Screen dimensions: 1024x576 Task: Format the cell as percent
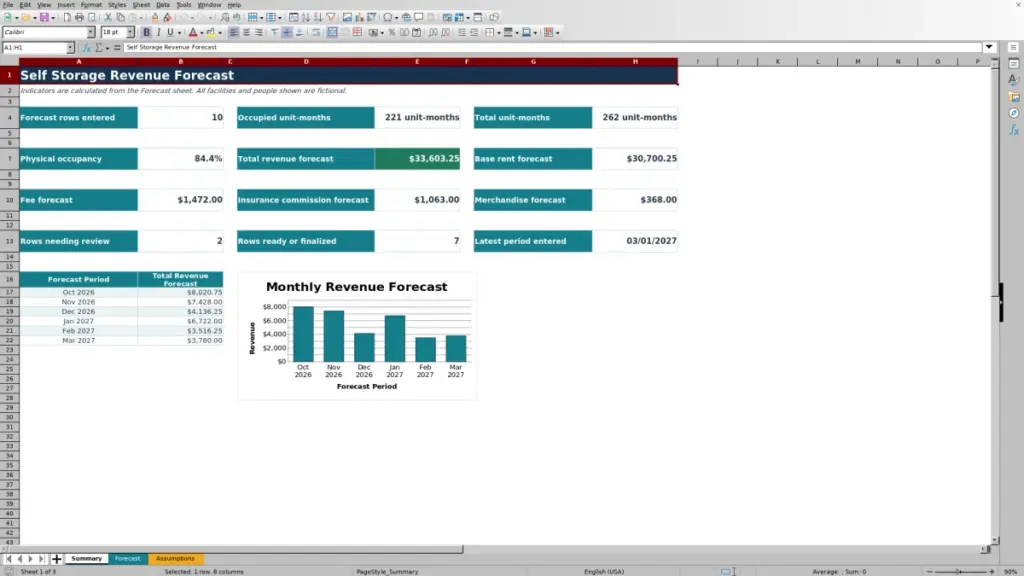pos(392,32)
